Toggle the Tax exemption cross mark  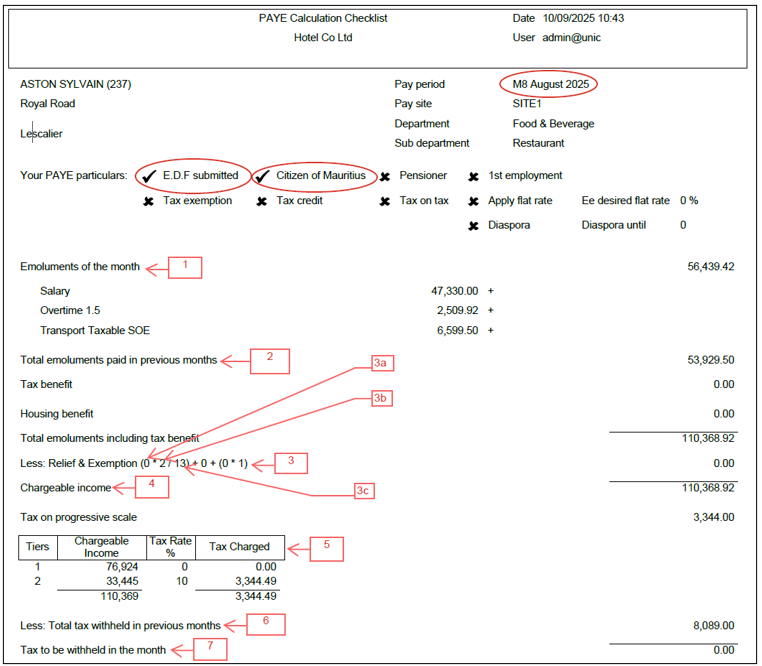coord(148,201)
